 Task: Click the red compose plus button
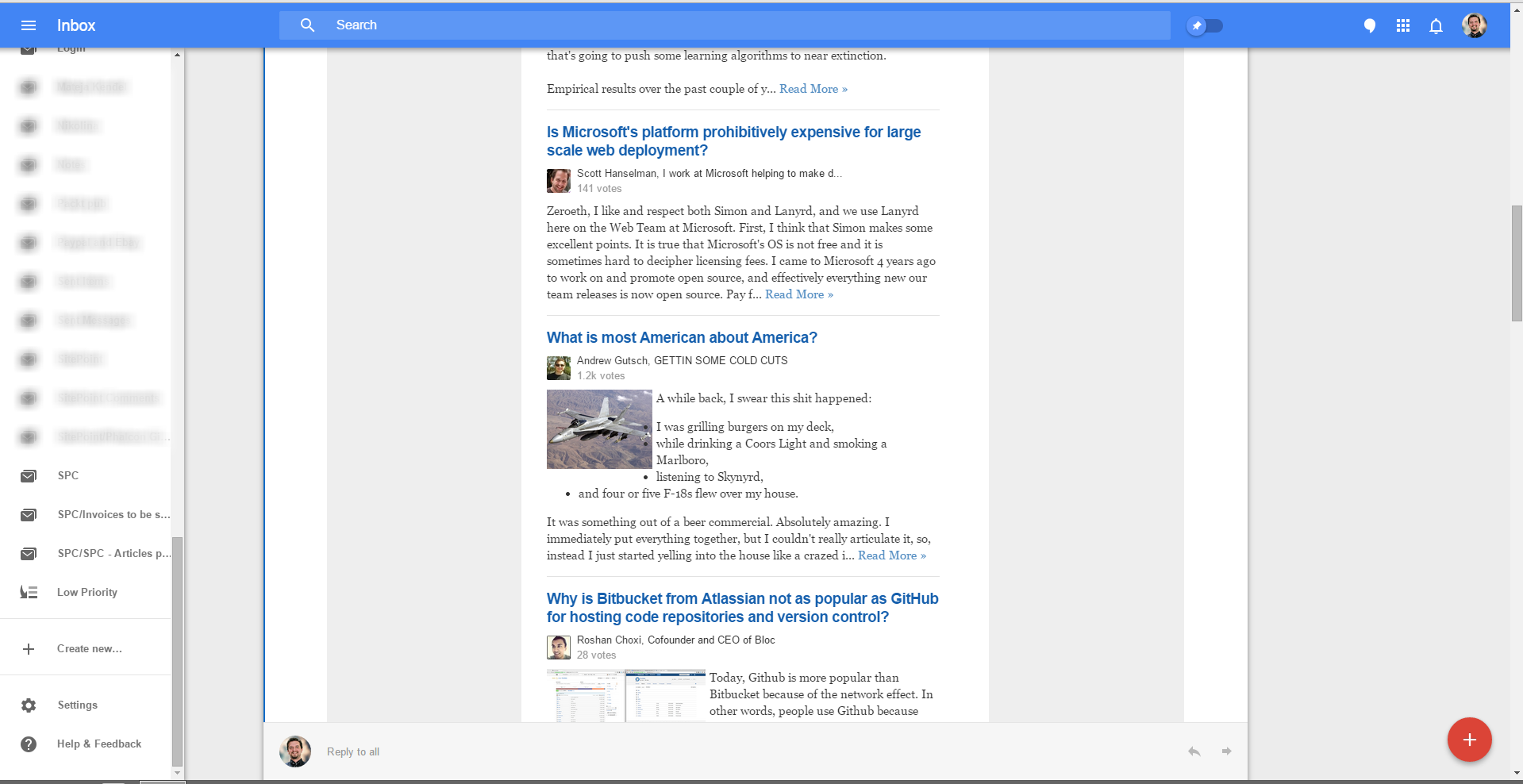point(1469,740)
